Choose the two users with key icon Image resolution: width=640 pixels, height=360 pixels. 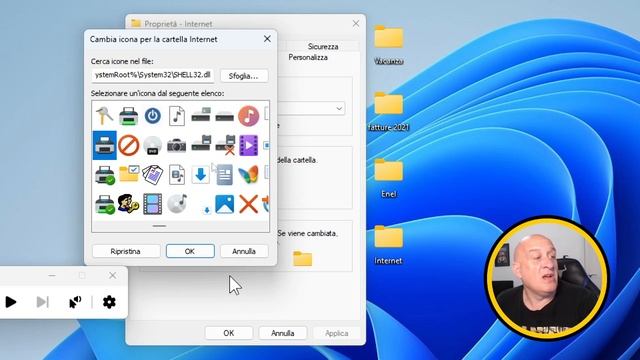(x=128, y=204)
